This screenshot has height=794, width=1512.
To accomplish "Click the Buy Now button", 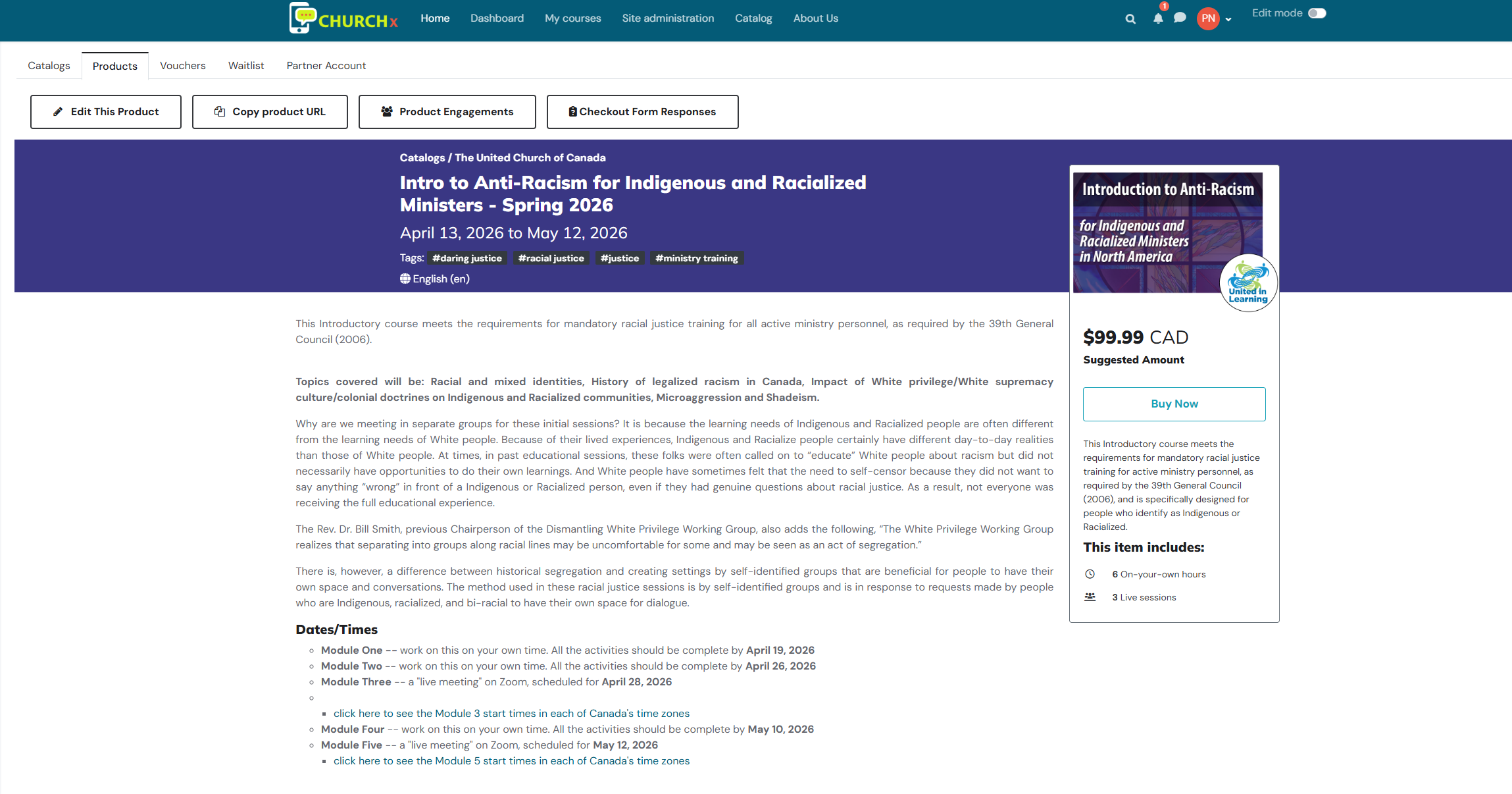I will coord(1174,404).
